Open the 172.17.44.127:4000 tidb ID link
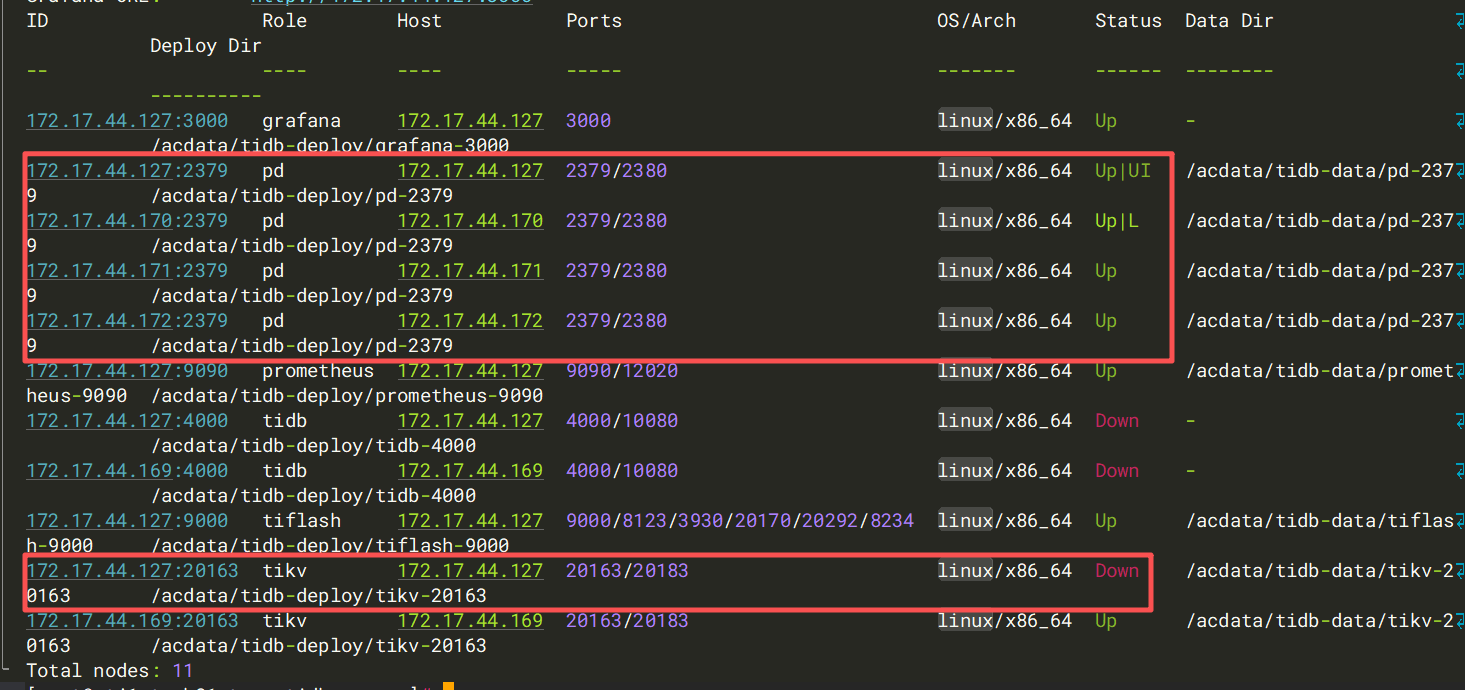 [126, 421]
